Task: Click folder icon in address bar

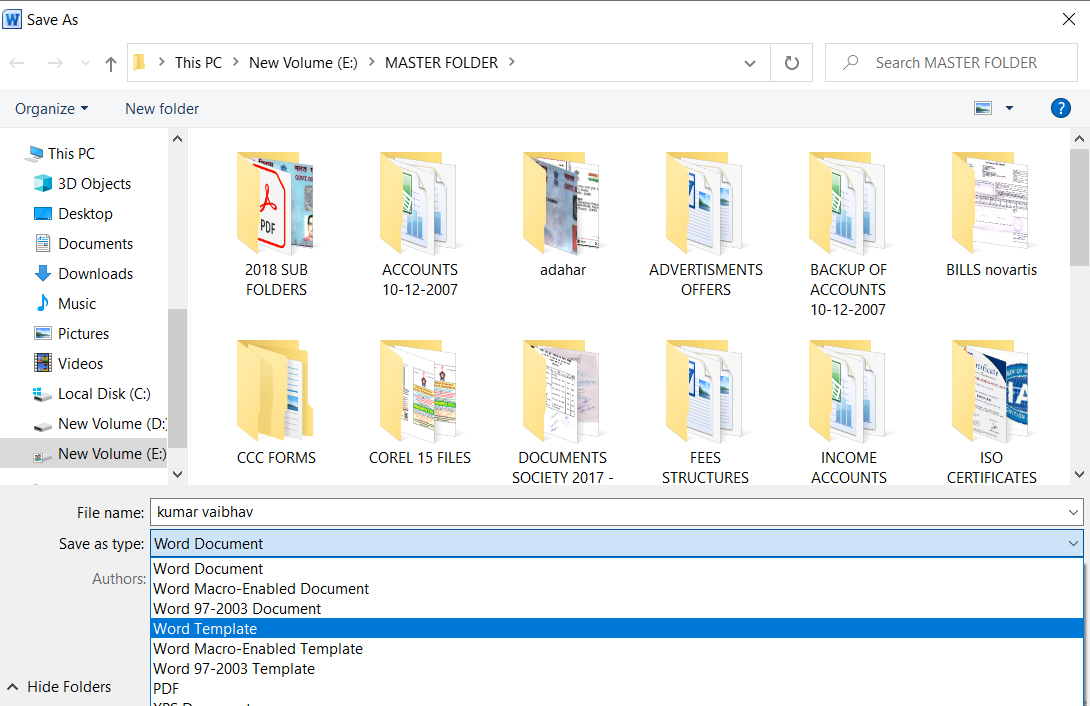Action: pos(140,63)
